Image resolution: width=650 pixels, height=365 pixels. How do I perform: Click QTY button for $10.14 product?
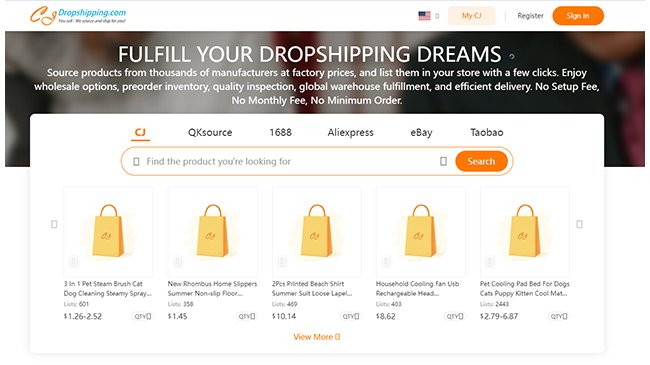coord(351,316)
